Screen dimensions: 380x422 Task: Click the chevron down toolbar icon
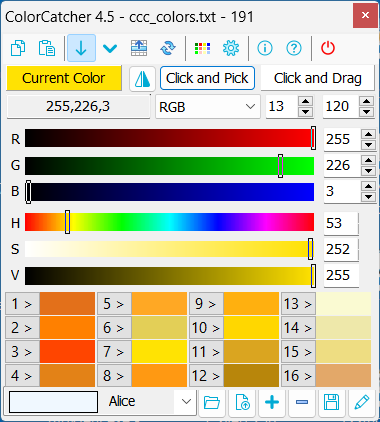point(110,48)
